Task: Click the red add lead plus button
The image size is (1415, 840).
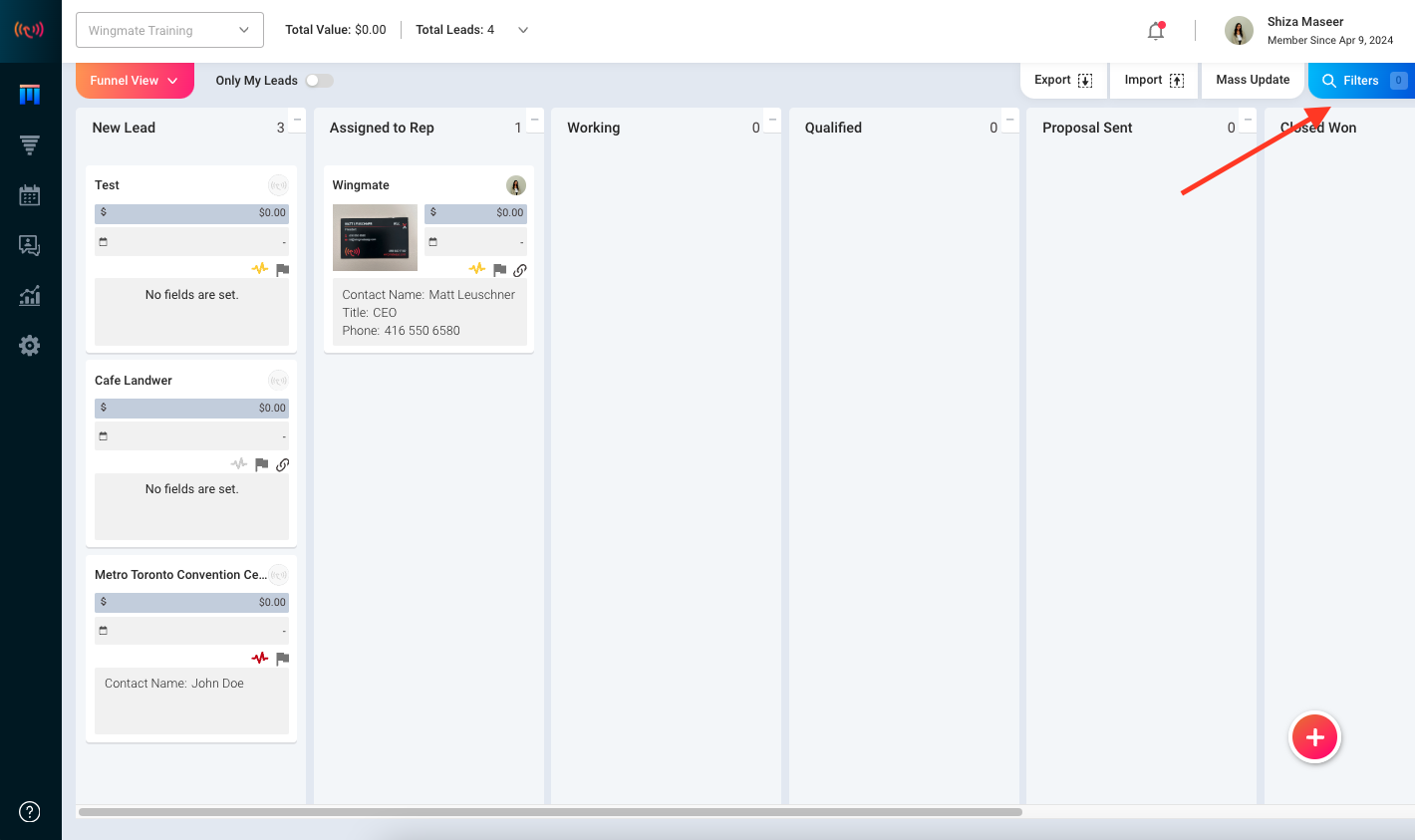Action: (x=1315, y=737)
